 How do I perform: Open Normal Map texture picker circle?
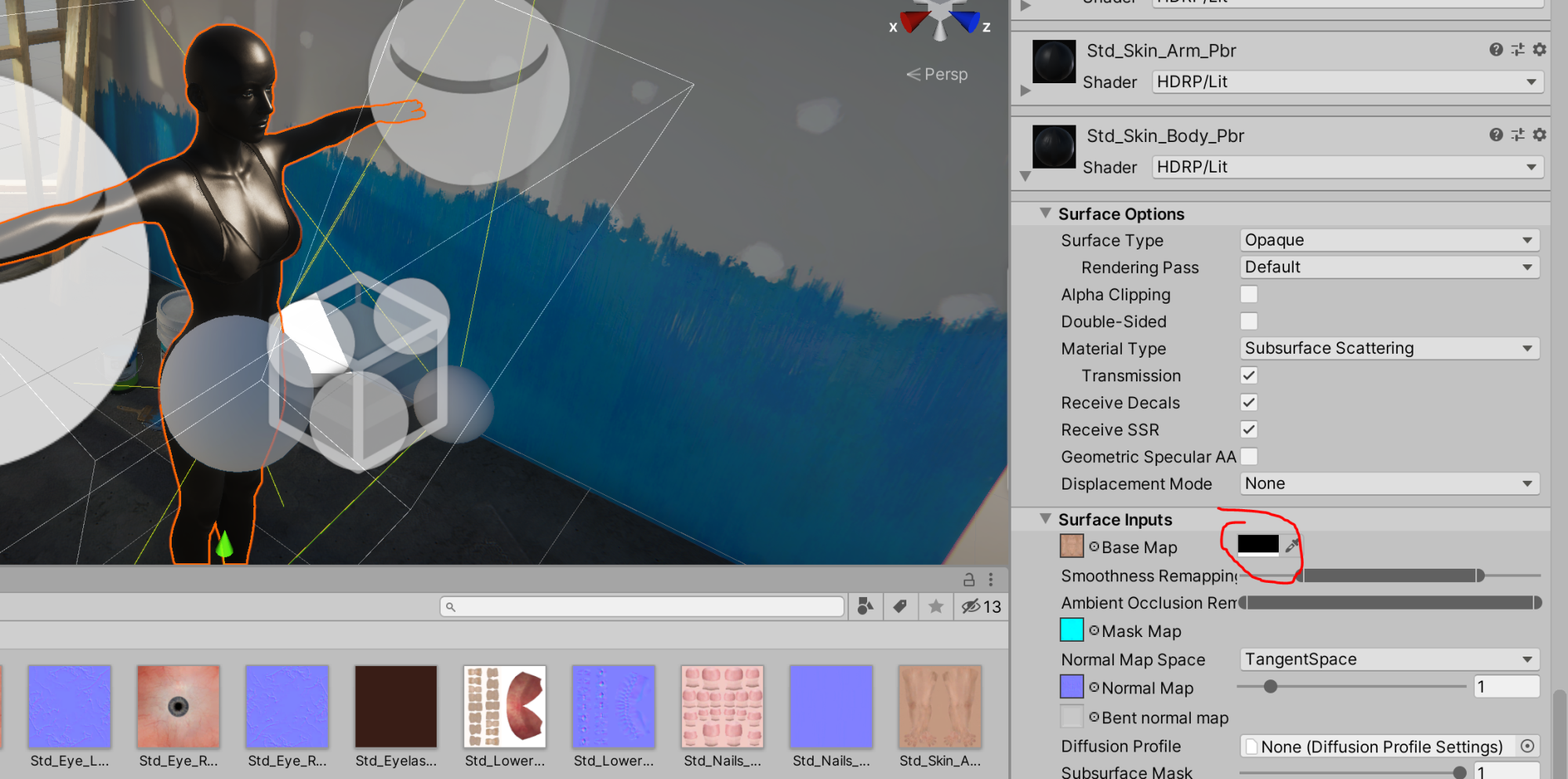(x=1094, y=688)
